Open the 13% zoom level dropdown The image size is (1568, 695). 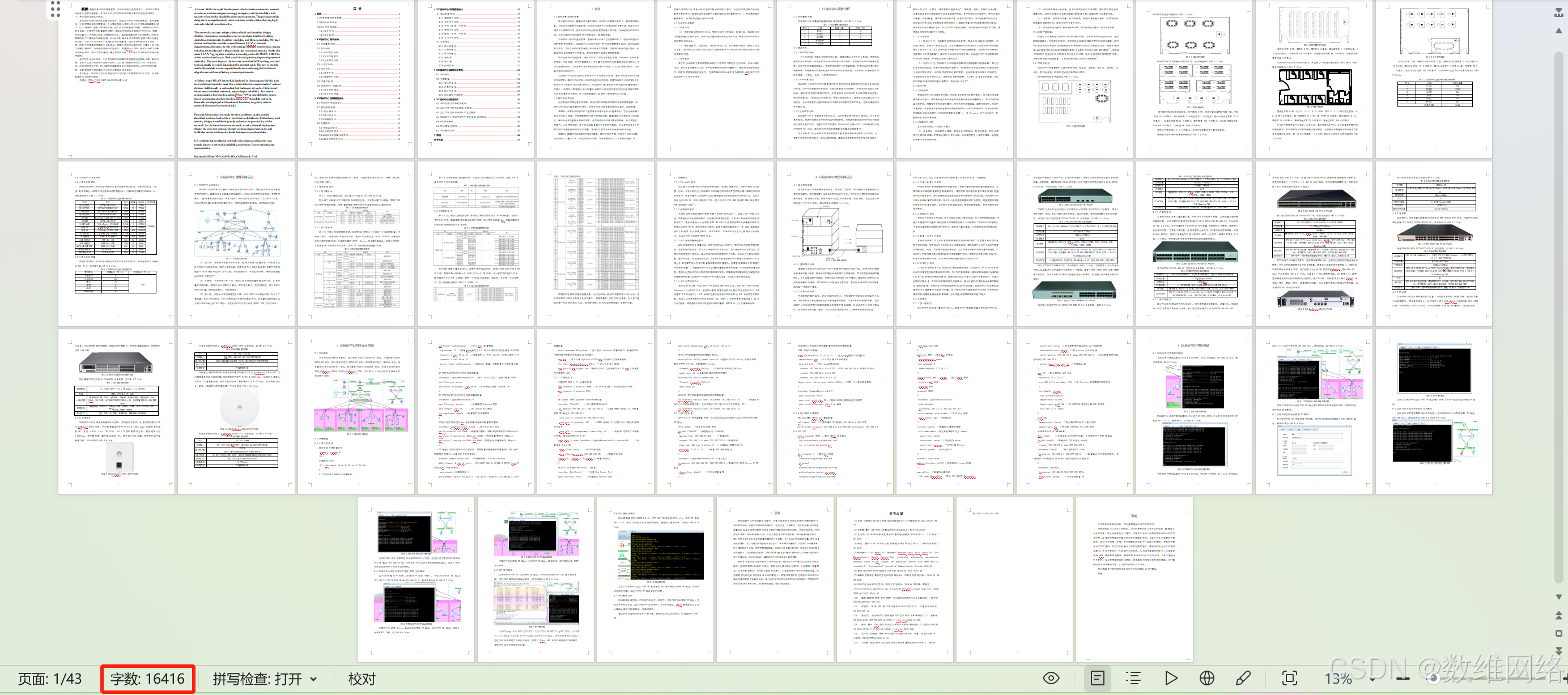coord(1372,679)
